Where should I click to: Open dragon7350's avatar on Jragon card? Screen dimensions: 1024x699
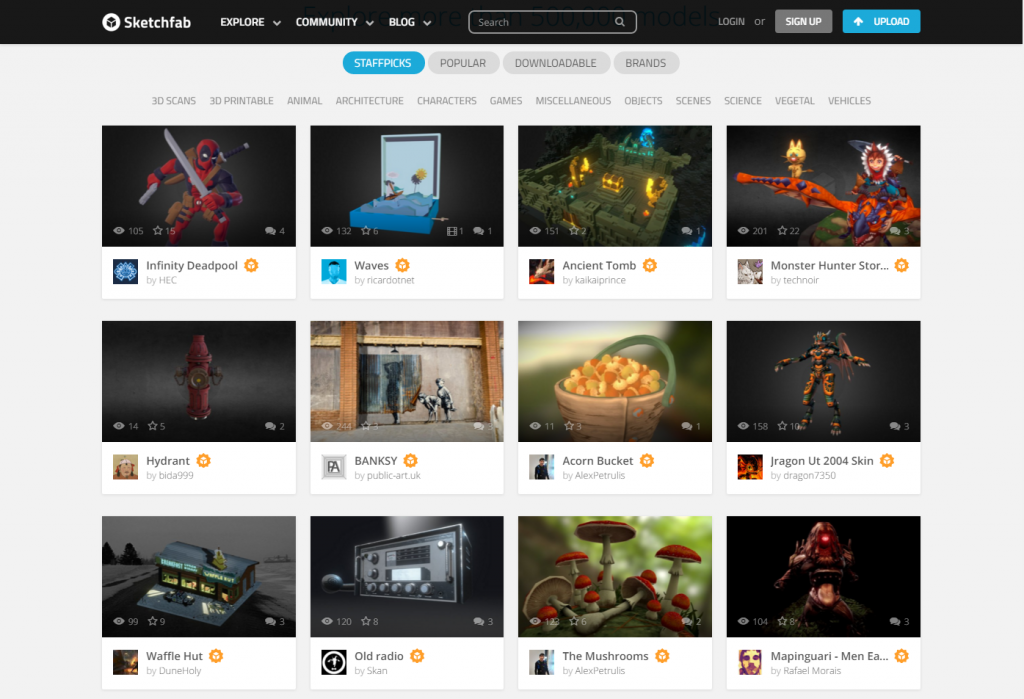750,467
